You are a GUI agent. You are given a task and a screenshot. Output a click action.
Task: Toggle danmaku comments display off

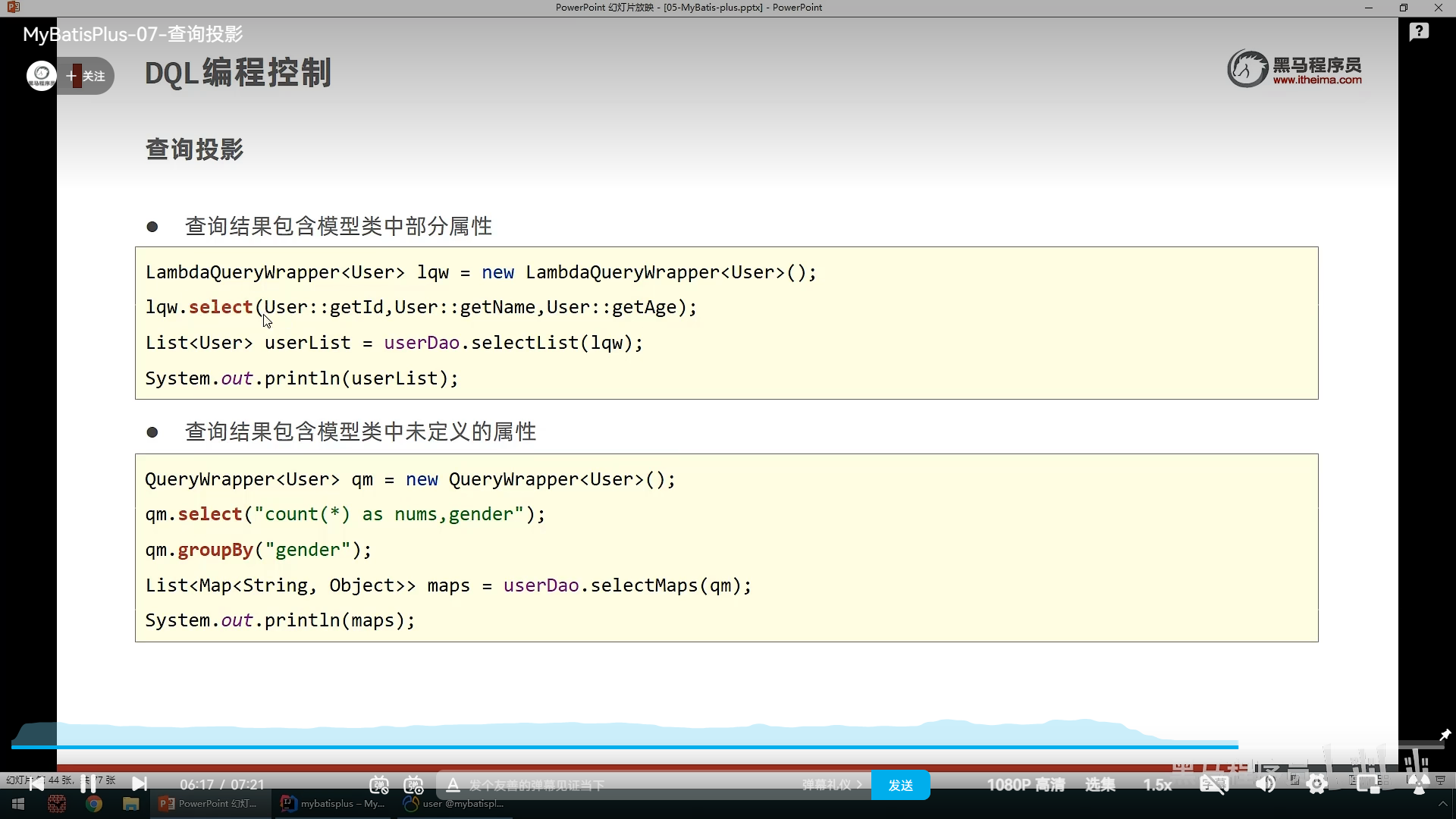pyautogui.click(x=379, y=785)
